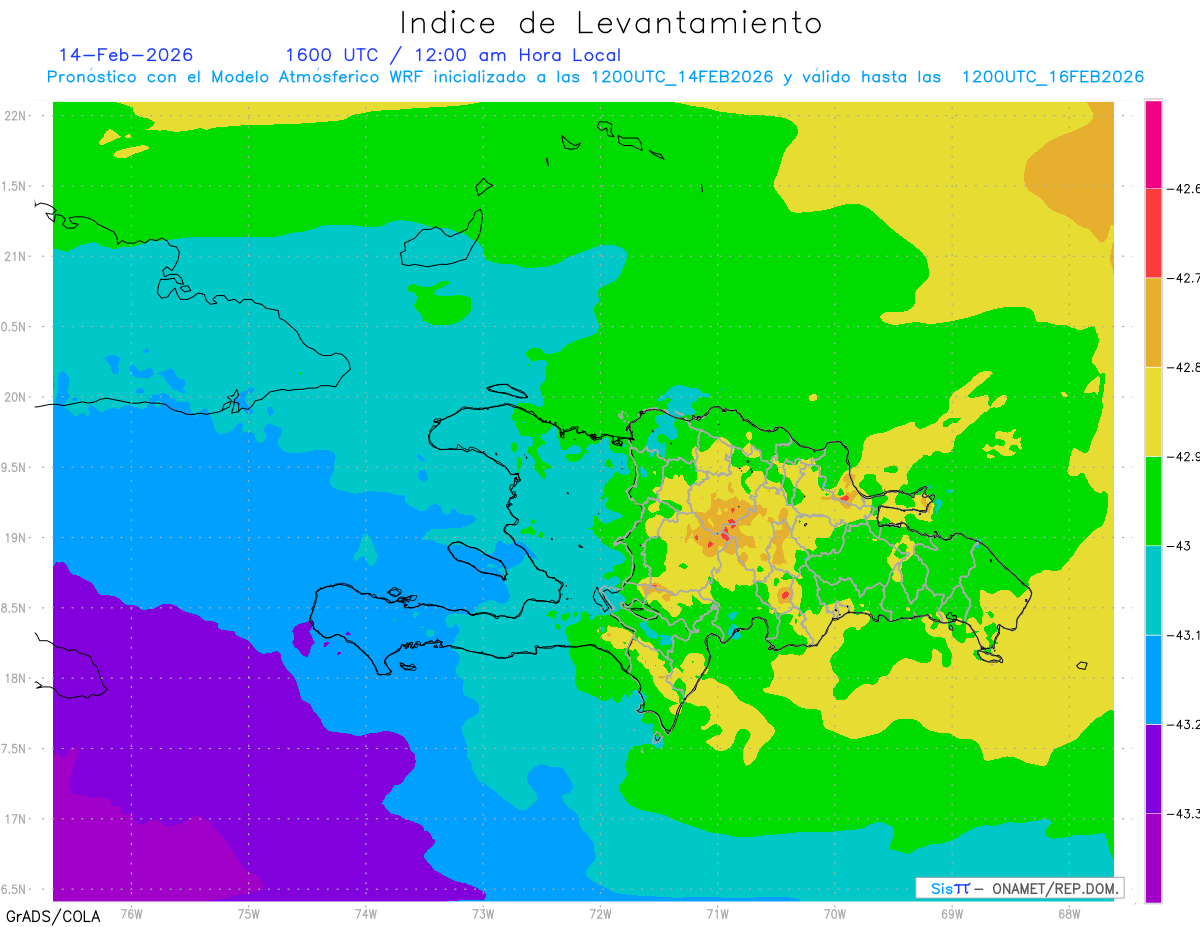Image resolution: width=1200 pixels, height=927 pixels.
Task: Pick the blue legend swatch
Action: click(x=1153, y=679)
